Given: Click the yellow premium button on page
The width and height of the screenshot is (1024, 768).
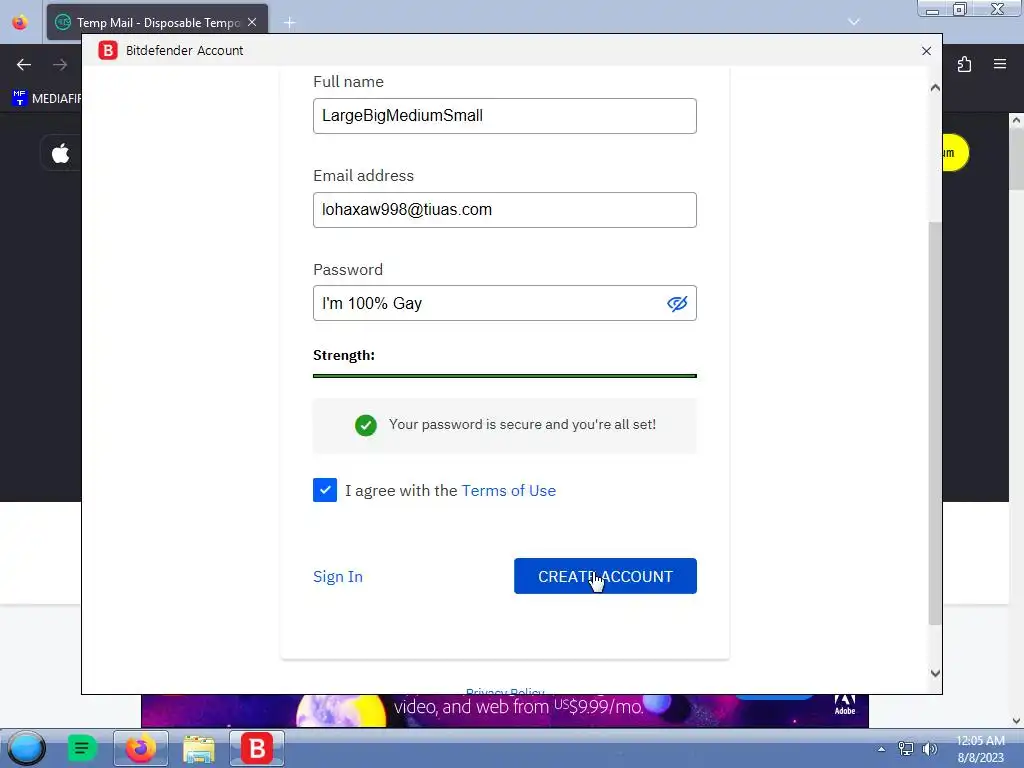Looking at the screenshot, I should (x=955, y=153).
